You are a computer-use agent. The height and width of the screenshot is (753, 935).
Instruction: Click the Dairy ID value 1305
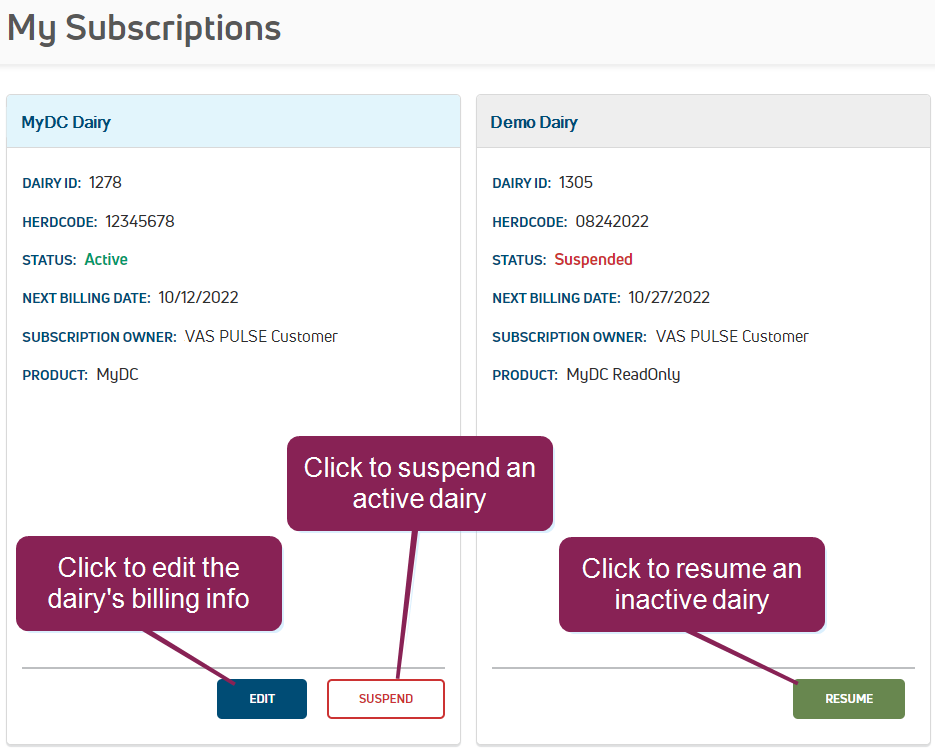pyautogui.click(x=575, y=183)
